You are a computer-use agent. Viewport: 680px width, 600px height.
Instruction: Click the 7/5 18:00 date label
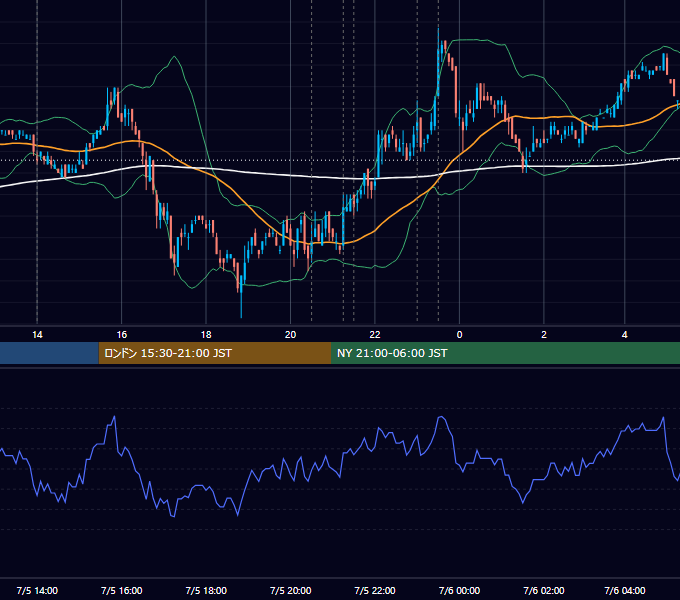206,590
